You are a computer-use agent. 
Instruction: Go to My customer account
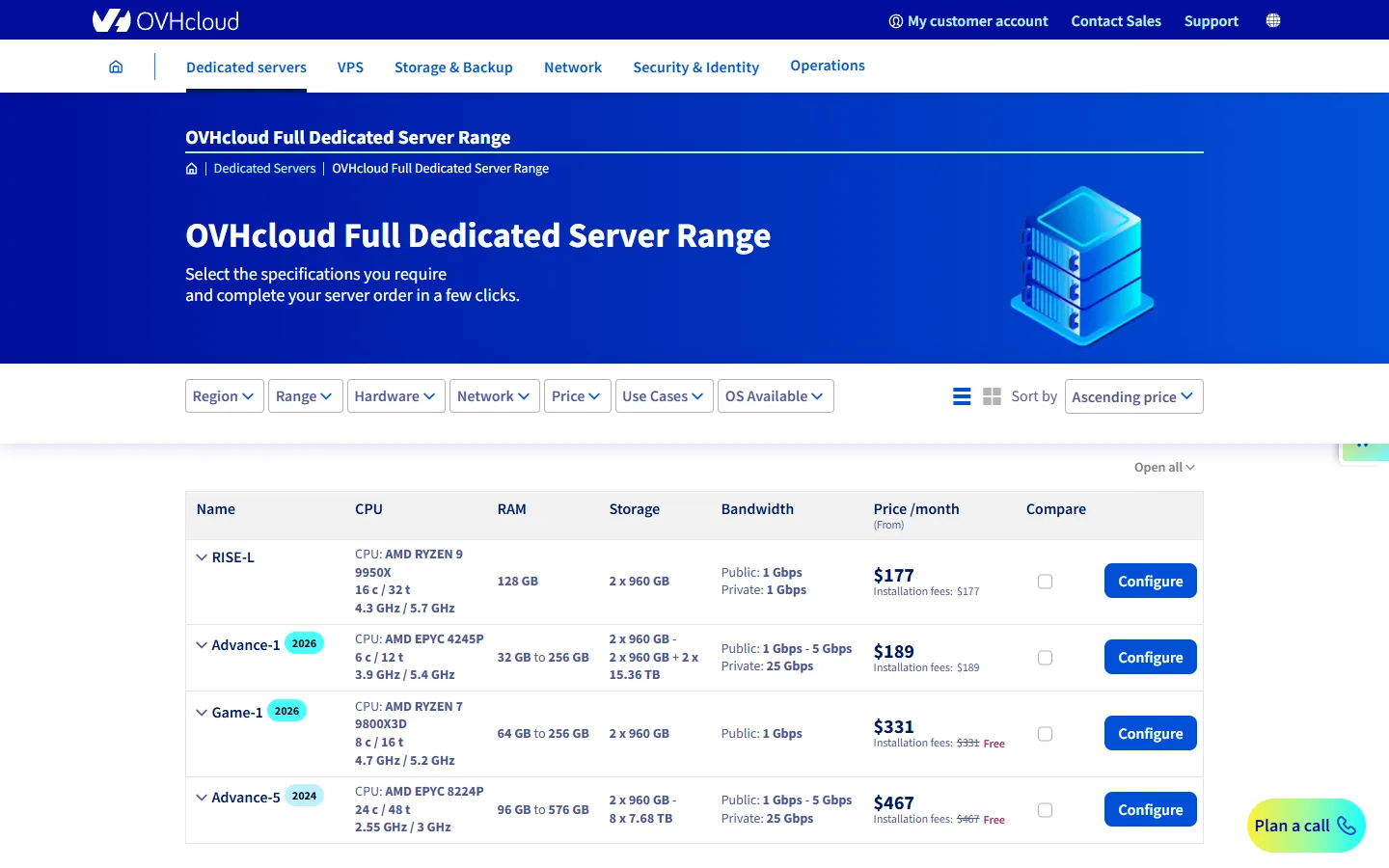pos(967,21)
